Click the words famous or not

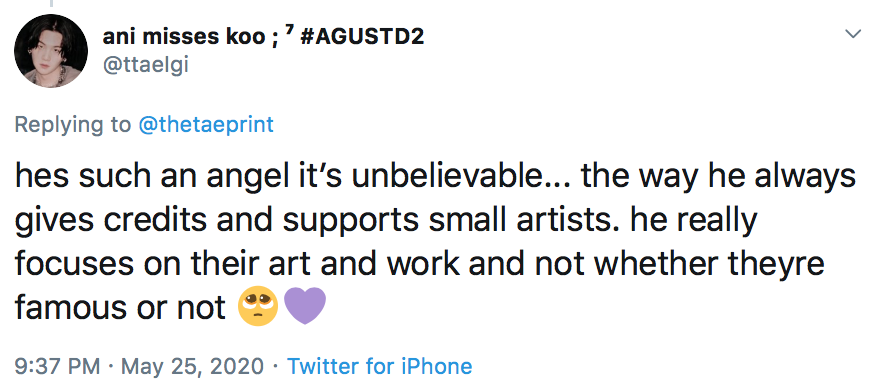[120, 307]
